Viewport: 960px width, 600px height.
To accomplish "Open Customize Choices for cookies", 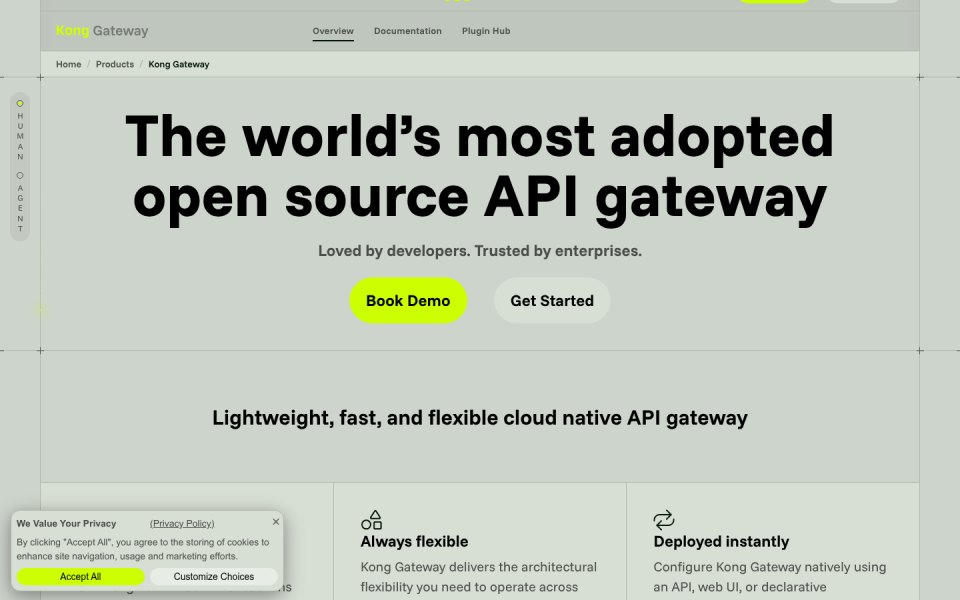I will click(214, 577).
